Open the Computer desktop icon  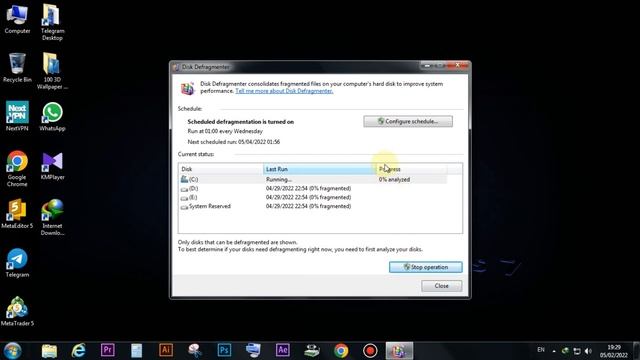[17, 19]
